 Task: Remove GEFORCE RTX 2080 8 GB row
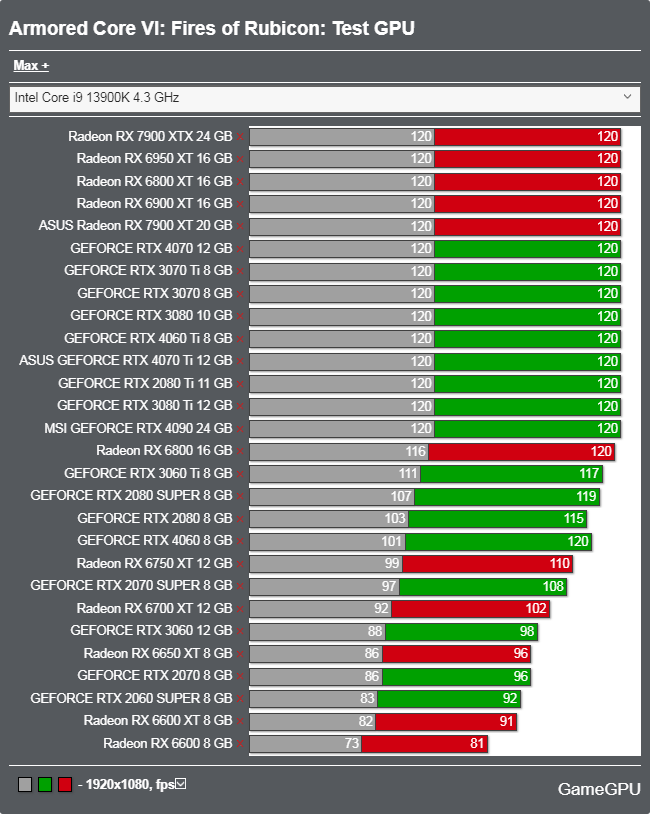pos(240,519)
